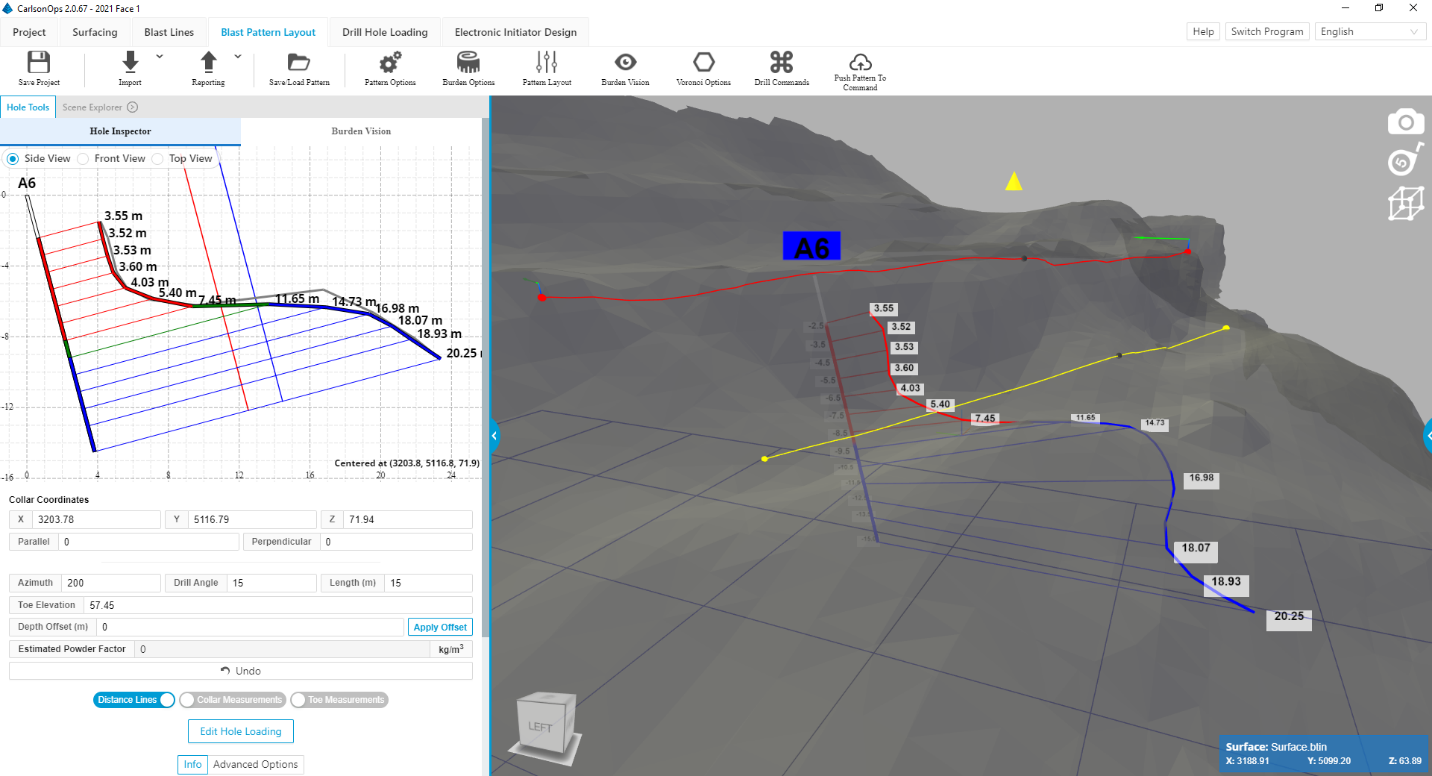Click the Depth Offset (m) field
Viewport: 1432px width, 776px height.
point(249,627)
